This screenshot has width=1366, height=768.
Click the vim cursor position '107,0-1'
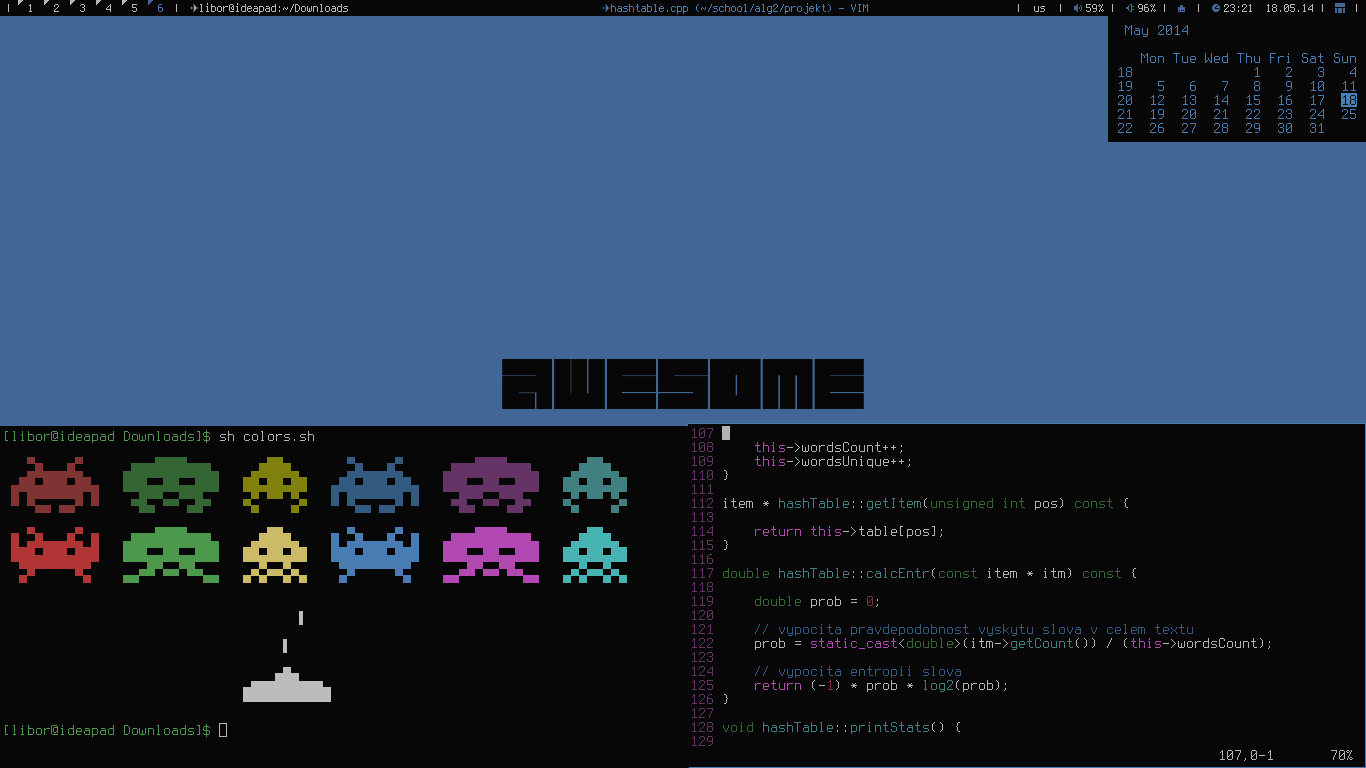coord(1246,755)
